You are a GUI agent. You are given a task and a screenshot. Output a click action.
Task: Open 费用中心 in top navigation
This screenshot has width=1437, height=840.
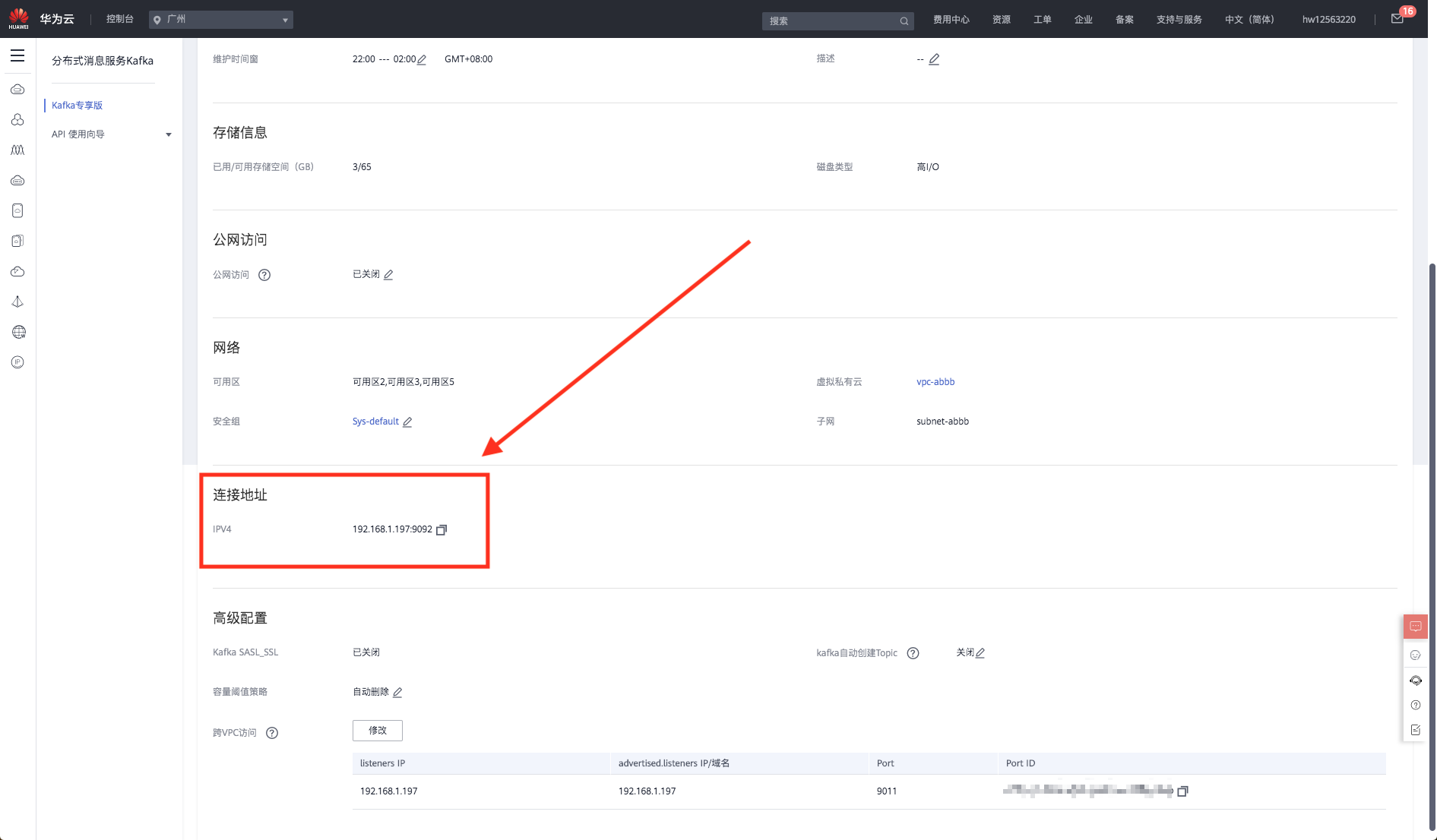(951, 20)
